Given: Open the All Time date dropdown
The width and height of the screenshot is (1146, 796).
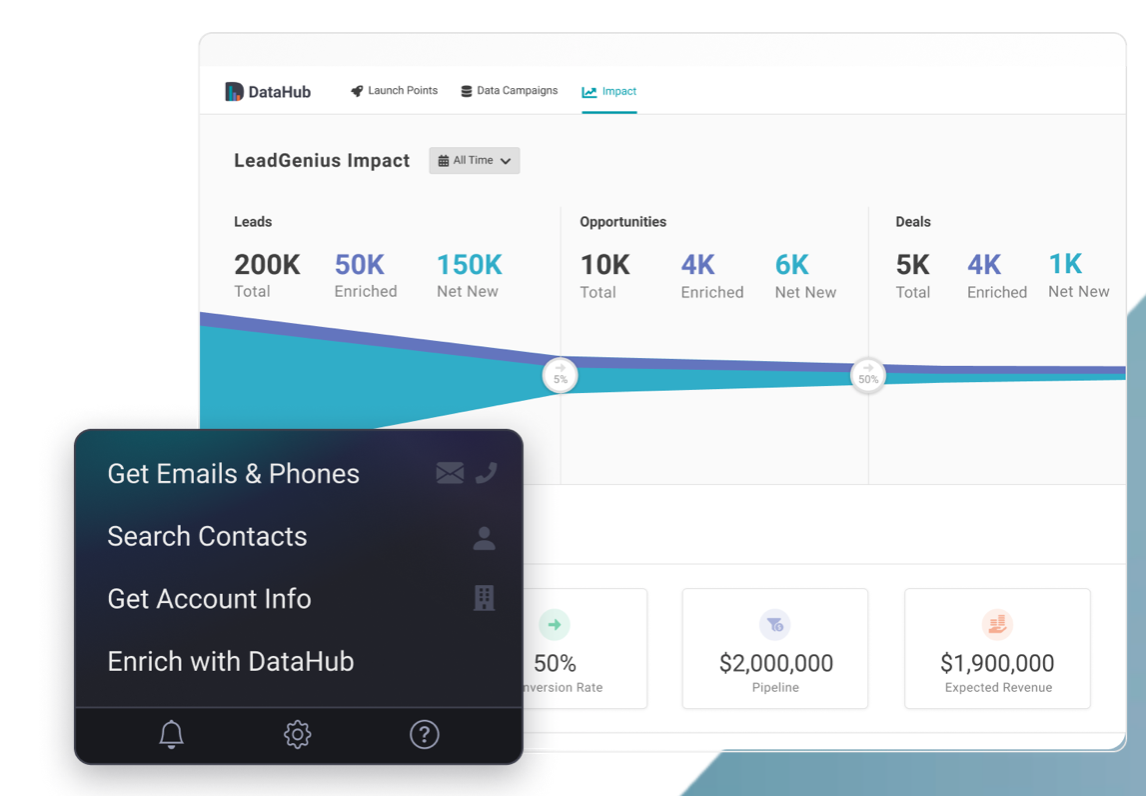Looking at the screenshot, I should pos(474,161).
